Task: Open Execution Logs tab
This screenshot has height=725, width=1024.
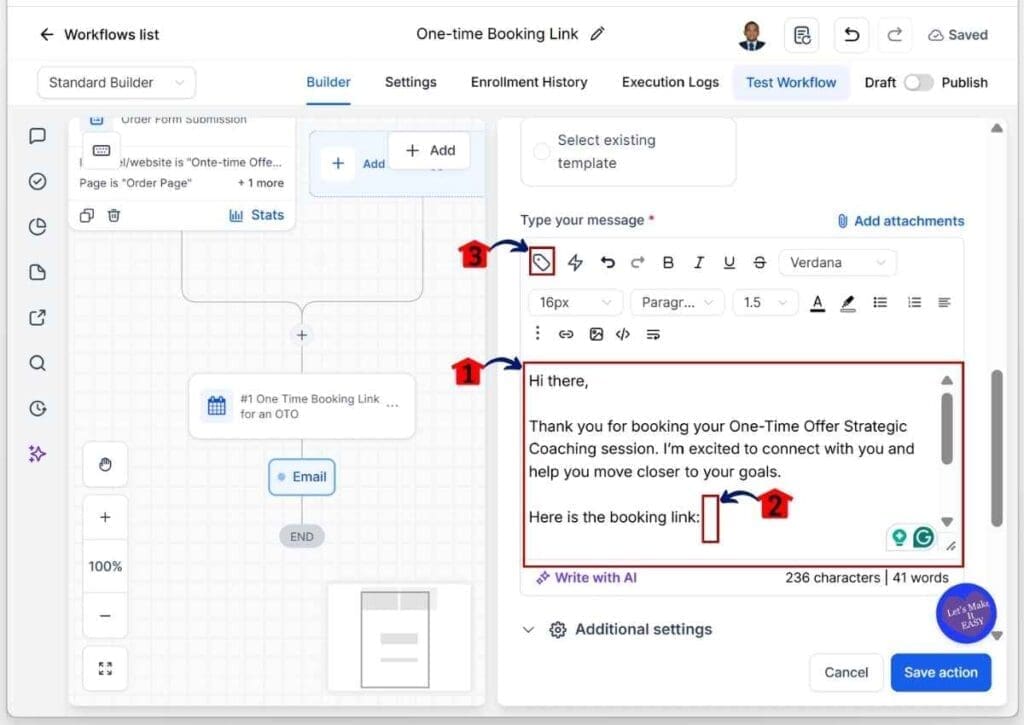Action: (670, 82)
